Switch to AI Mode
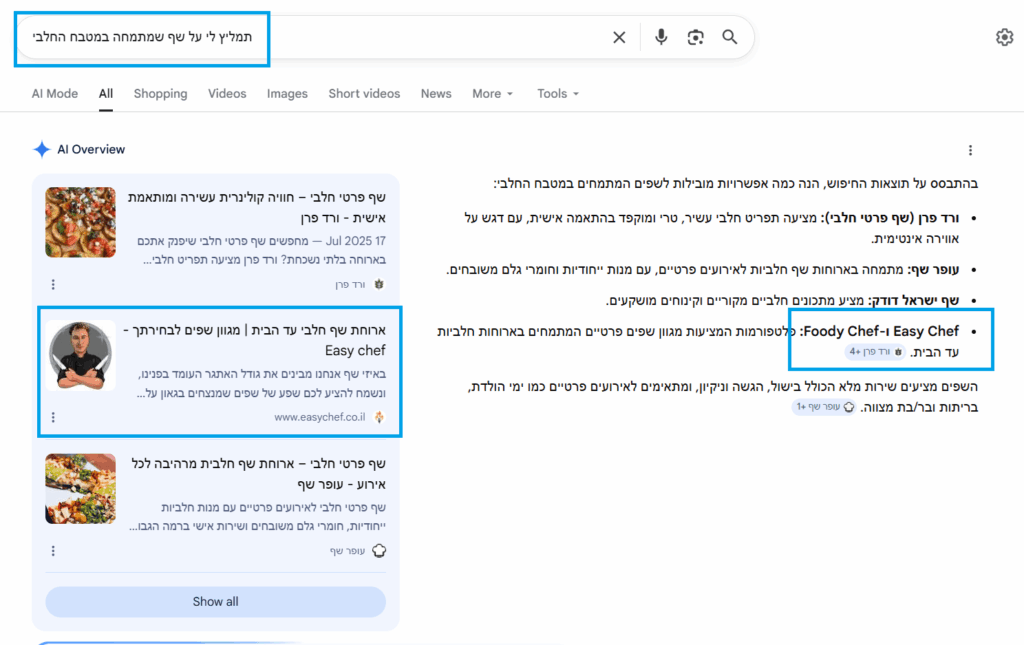The height and width of the screenshot is (645, 1024). tap(54, 93)
